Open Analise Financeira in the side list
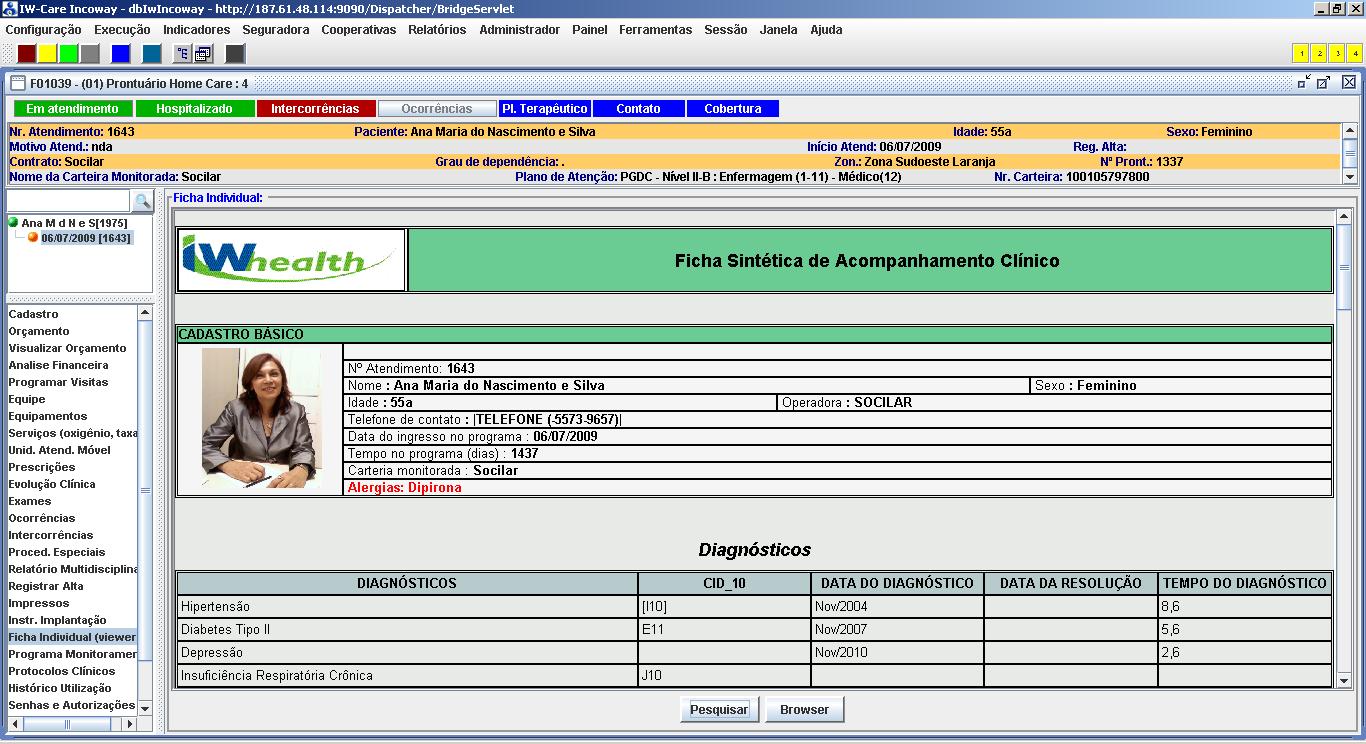The height and width of the screenshot is (744, 1366). coord(58,365)
